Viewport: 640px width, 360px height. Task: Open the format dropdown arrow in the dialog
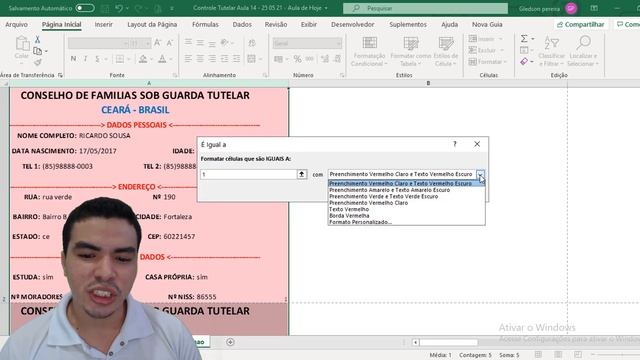click(480, 175)
